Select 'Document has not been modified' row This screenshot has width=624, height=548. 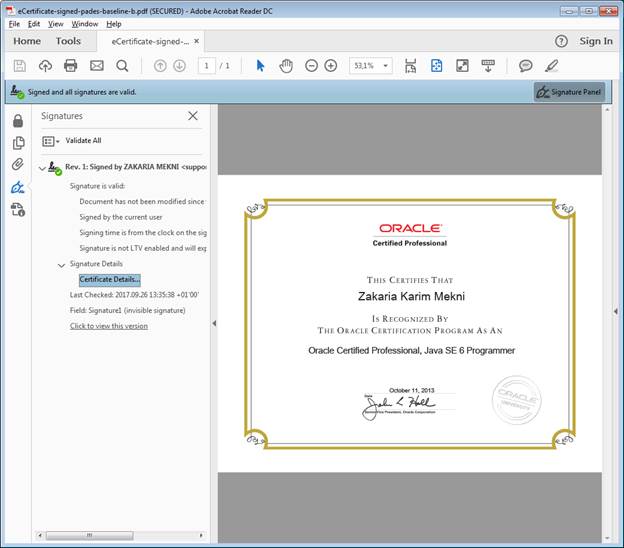pos(142,201)
